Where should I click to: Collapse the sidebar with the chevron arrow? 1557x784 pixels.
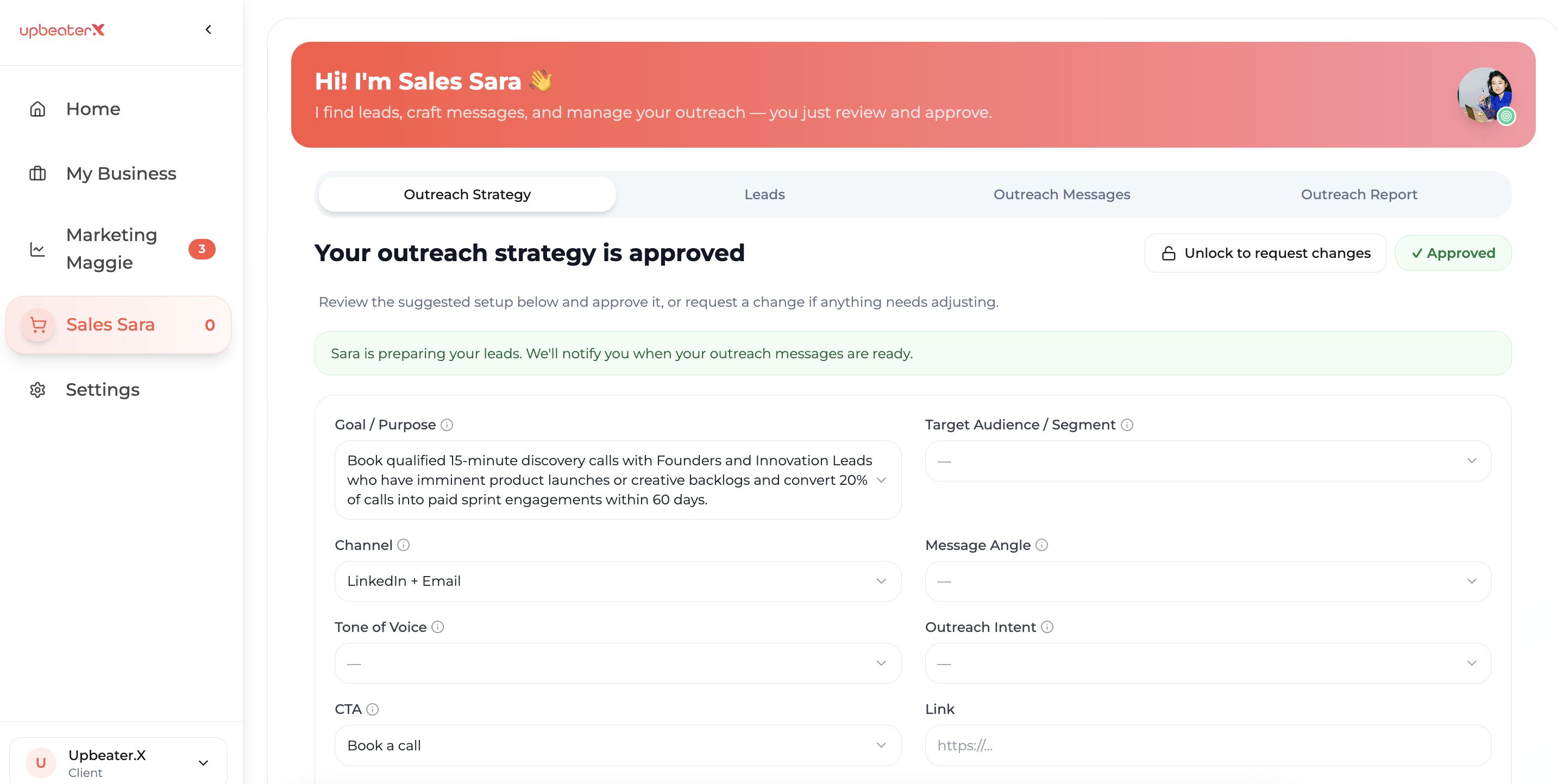(x=209, y=30)
